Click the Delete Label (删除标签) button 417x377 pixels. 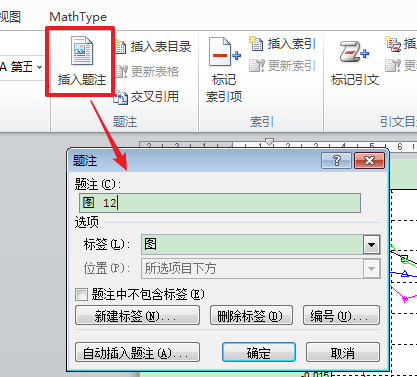coord(251,315)
